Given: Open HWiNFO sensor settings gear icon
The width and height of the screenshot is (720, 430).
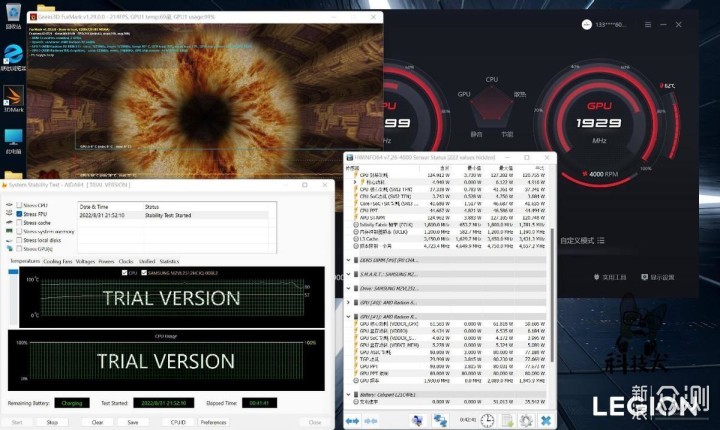Looking at the screenshot, I should (526, 420).
